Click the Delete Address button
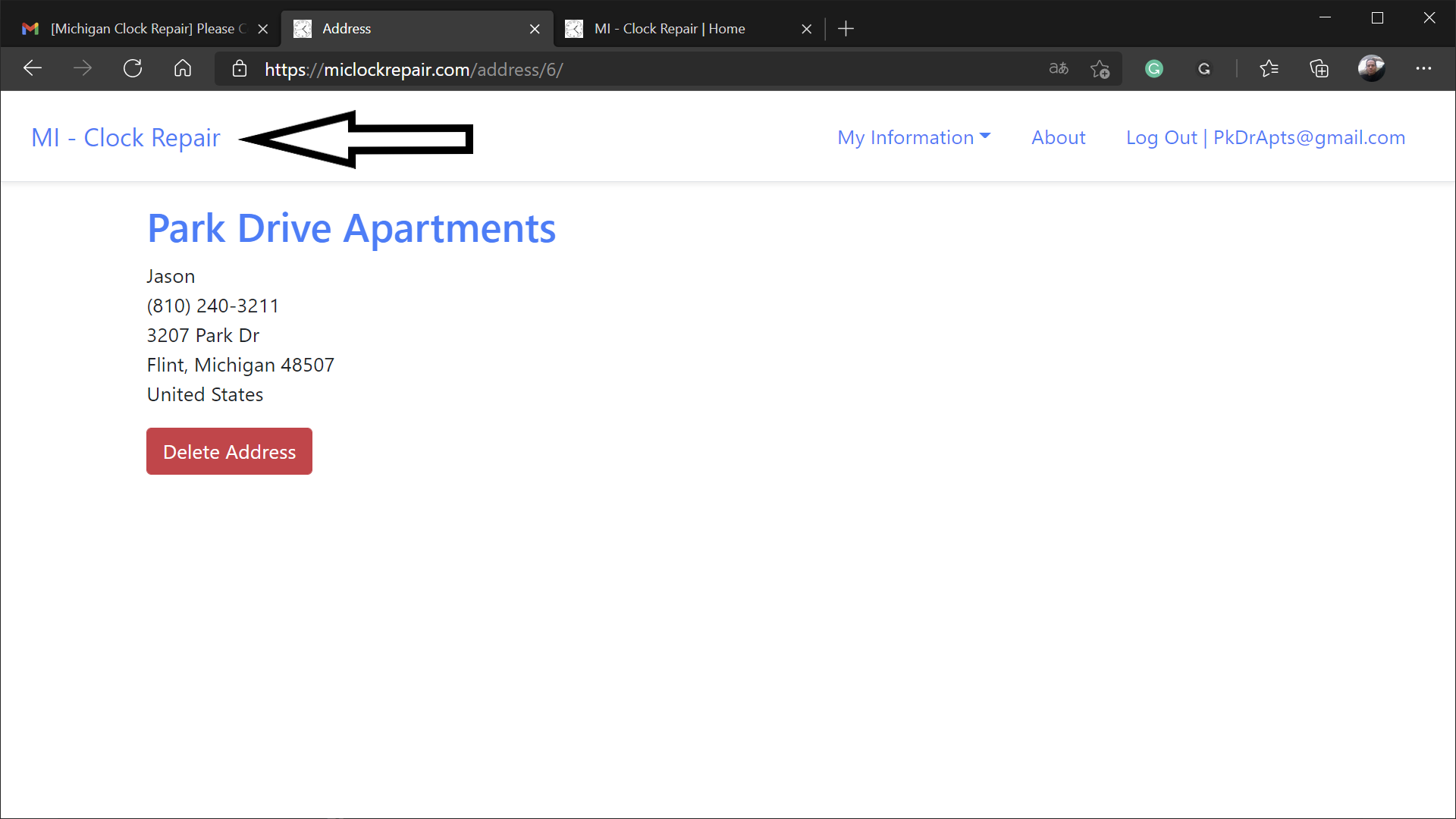The height and width of the screenshot is (819, 1456). pos(229,451)
